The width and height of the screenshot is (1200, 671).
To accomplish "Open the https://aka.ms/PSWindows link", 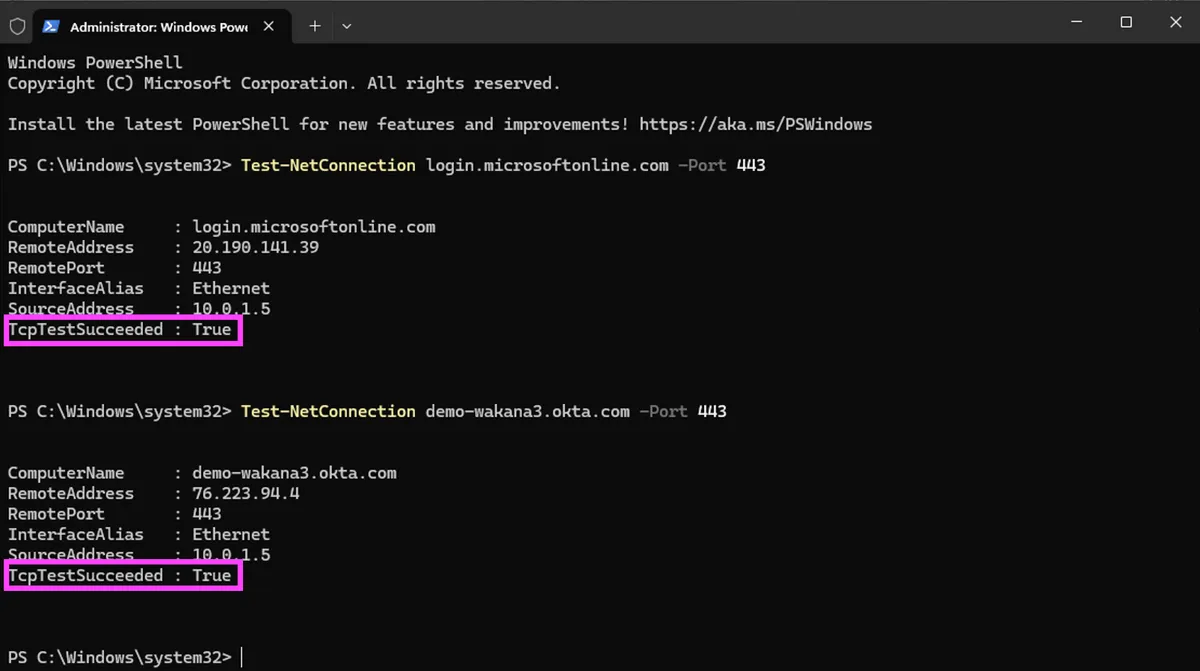I will 755,124.
